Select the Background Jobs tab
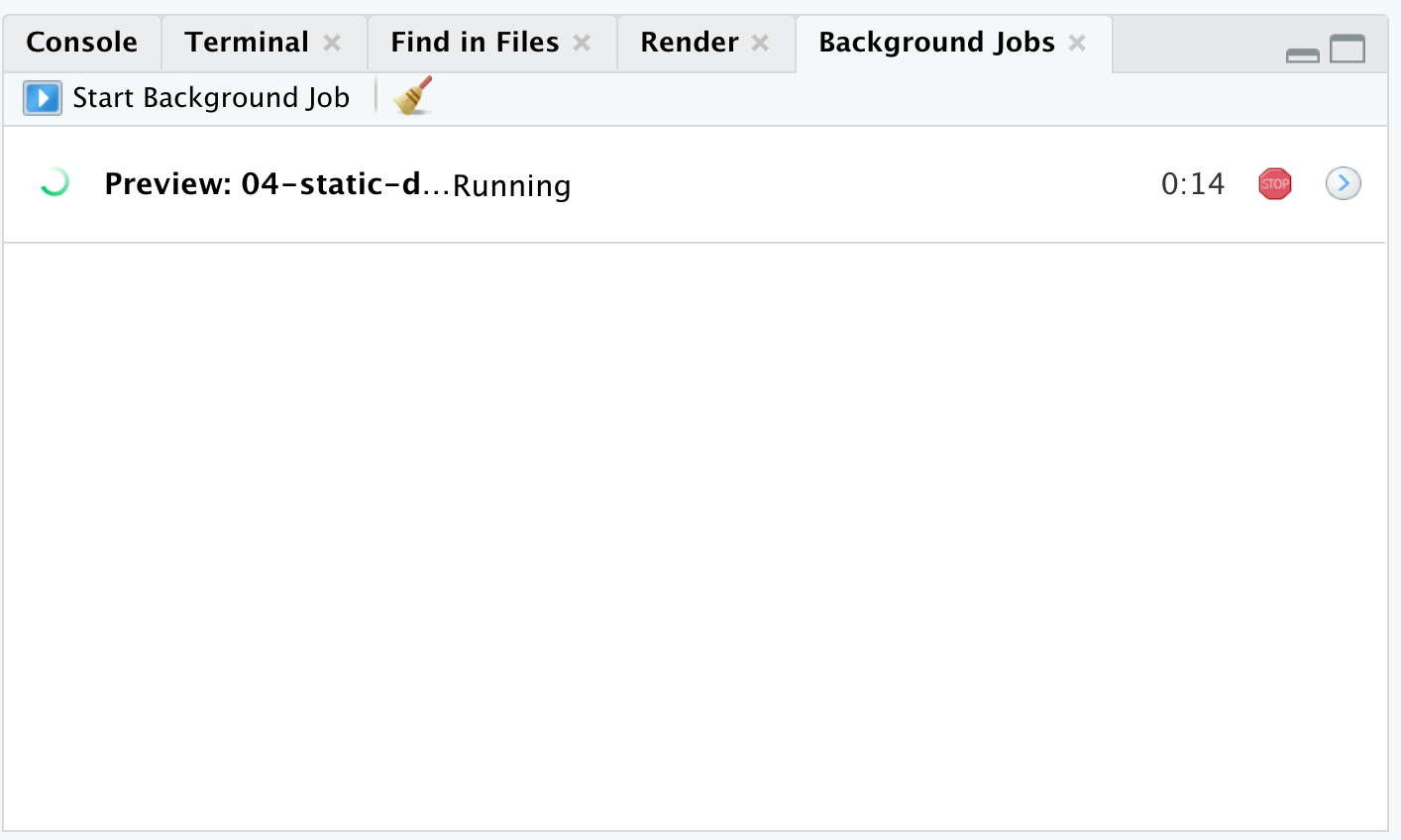Image resolution: width=1401 pixels, height=840 pixels. [x=936, y=43]
